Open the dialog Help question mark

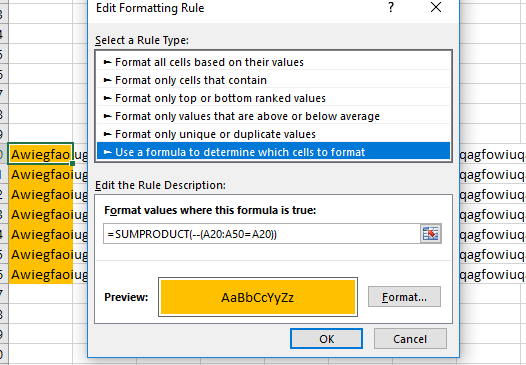click(x=391, y=7)
